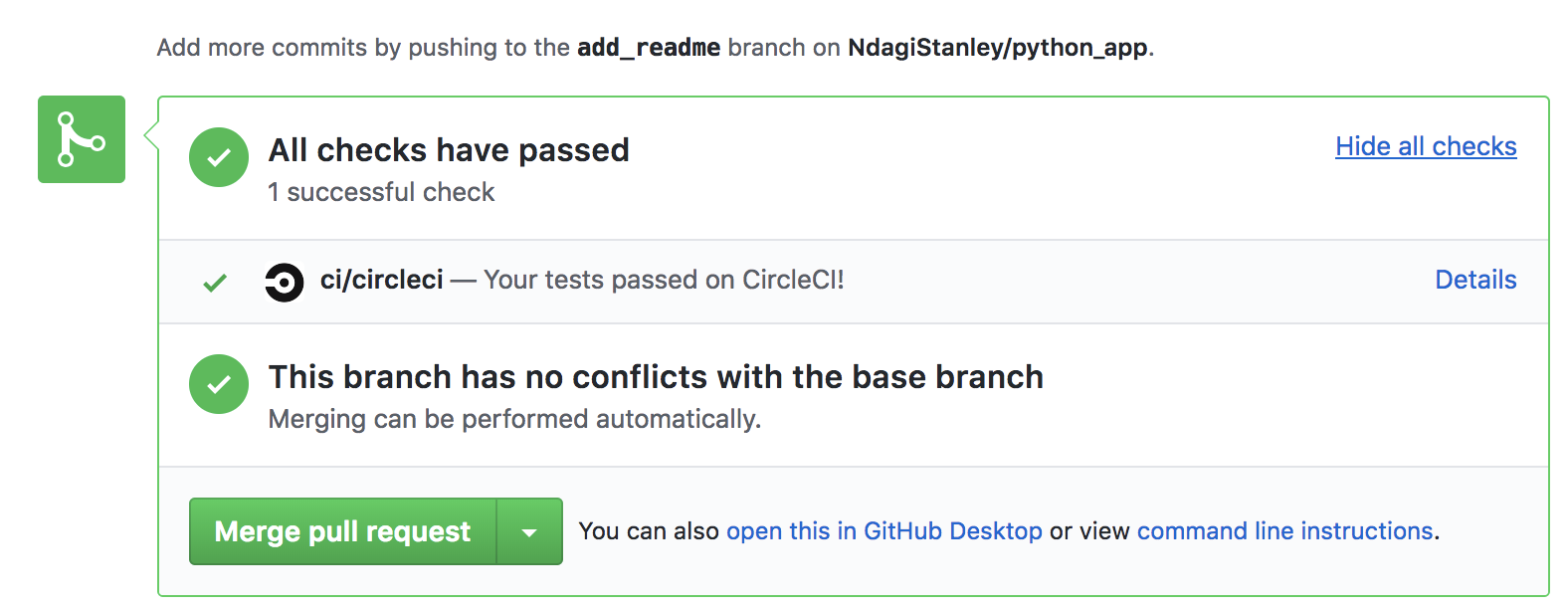Click the ci/circleci check name
Screen dimensions: 1568x609
coord(382,280)
